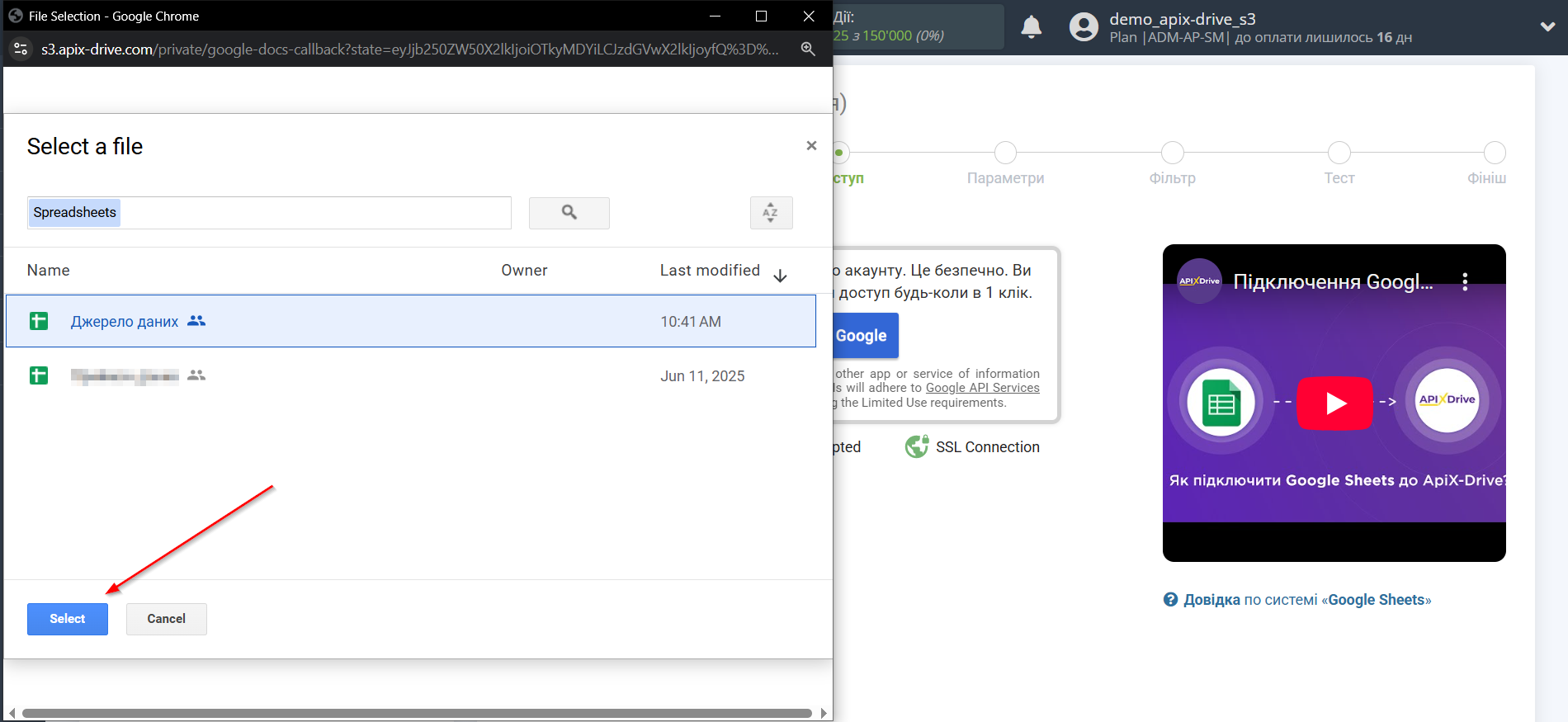Click the Last modified sort arrow
The image size is (1568, 722).
click(x=781, y=276)
